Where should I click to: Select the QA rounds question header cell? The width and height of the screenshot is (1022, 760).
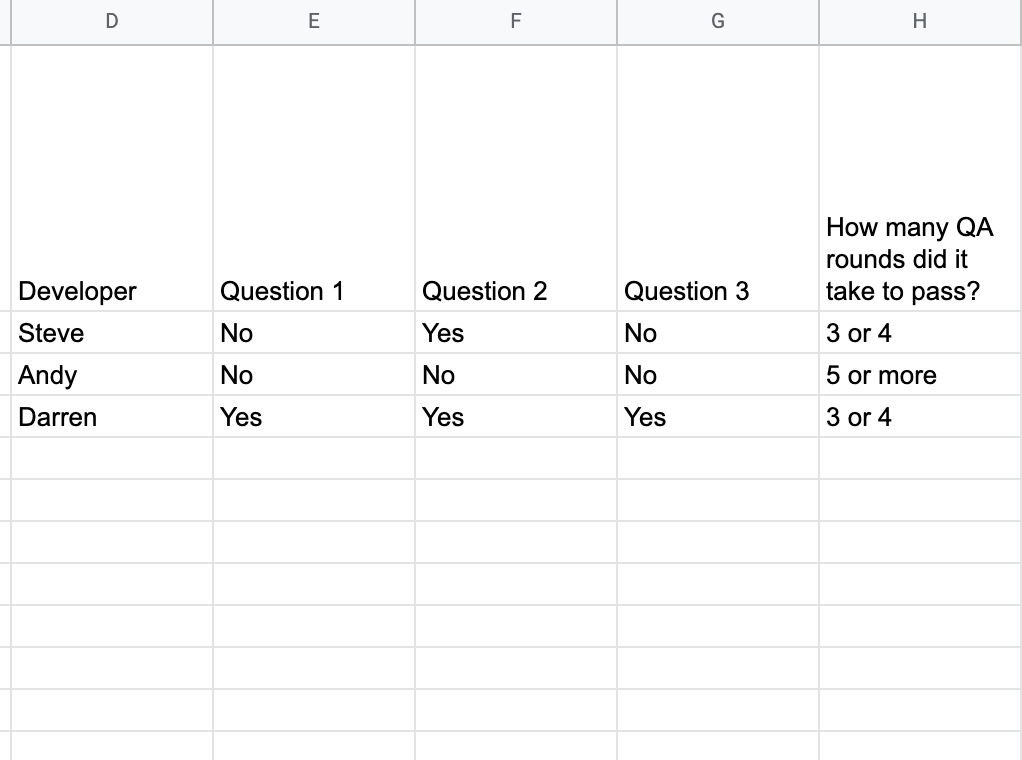point(920,178)
